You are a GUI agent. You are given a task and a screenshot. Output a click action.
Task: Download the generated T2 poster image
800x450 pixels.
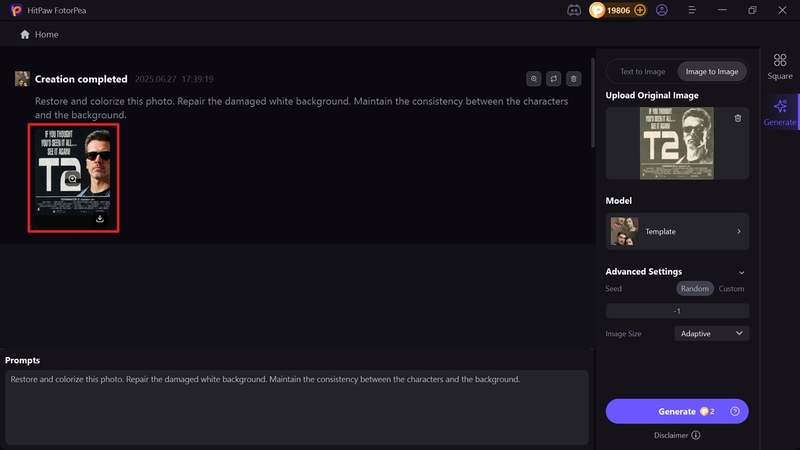[x=99, y=218]
